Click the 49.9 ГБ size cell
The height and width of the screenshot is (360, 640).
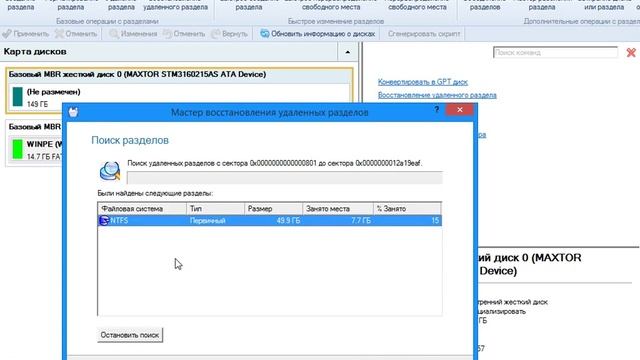coord(288,221)
